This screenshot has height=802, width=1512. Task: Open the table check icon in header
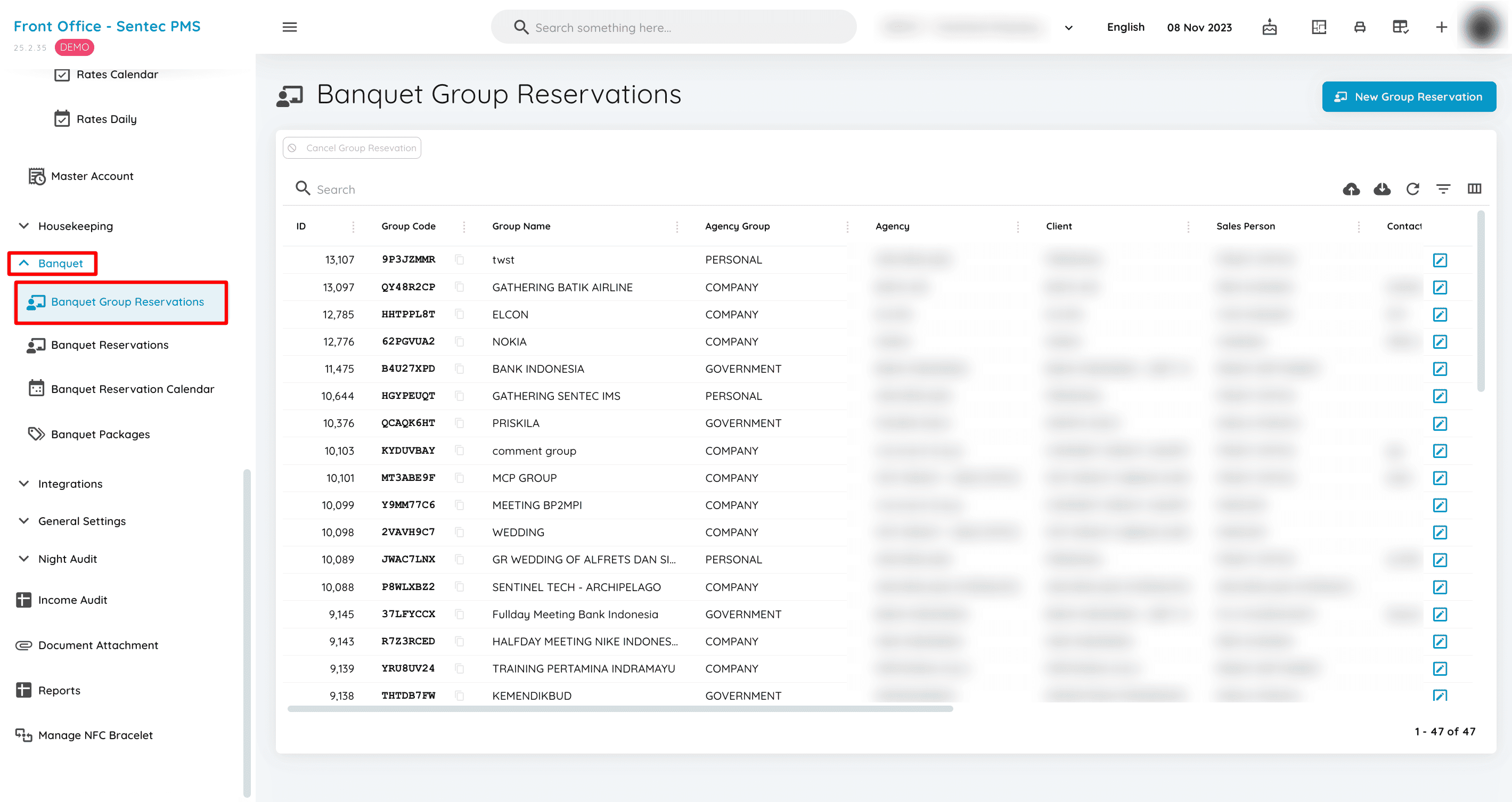pos(1401,27)
